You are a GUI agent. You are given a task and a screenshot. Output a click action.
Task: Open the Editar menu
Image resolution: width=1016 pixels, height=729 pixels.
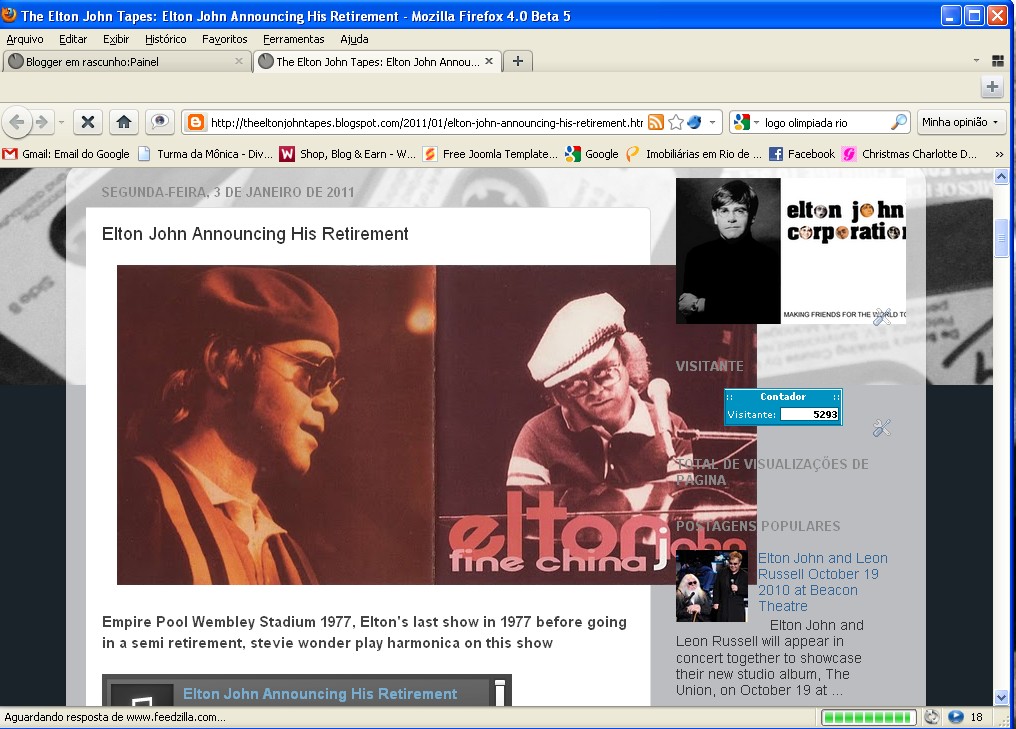tap(73, 39)
